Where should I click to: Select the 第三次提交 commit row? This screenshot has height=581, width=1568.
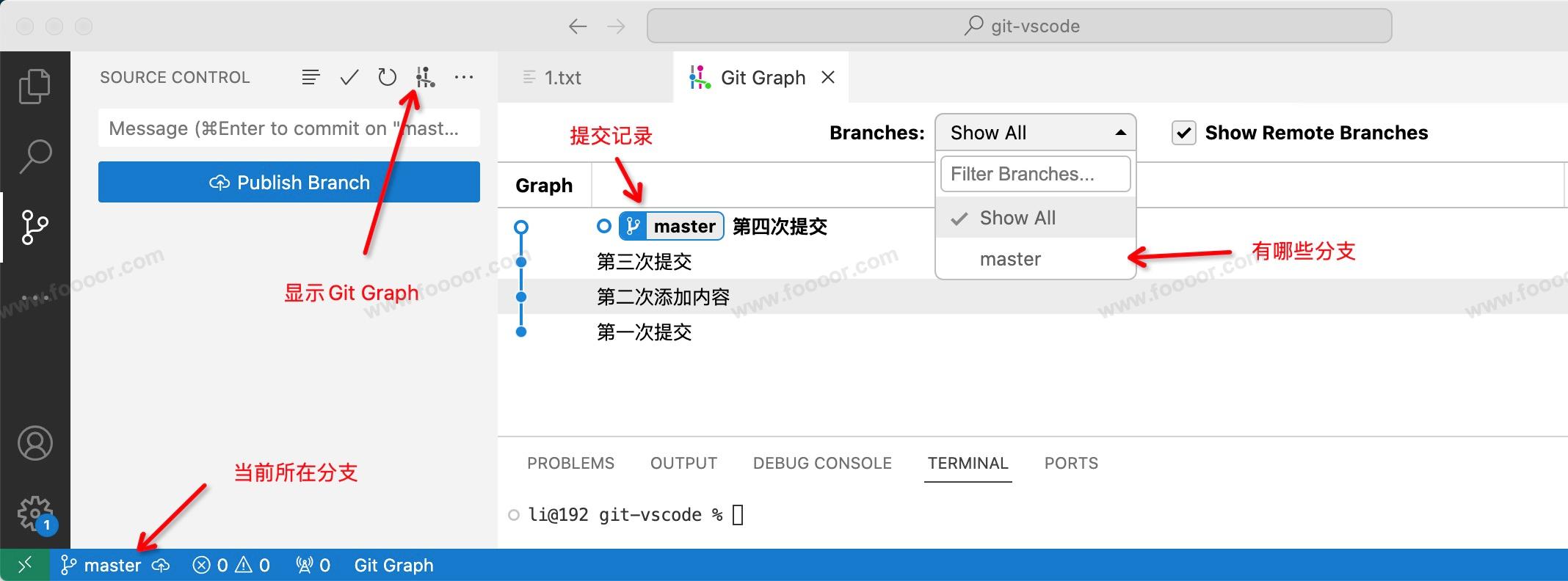click(645, 262)
